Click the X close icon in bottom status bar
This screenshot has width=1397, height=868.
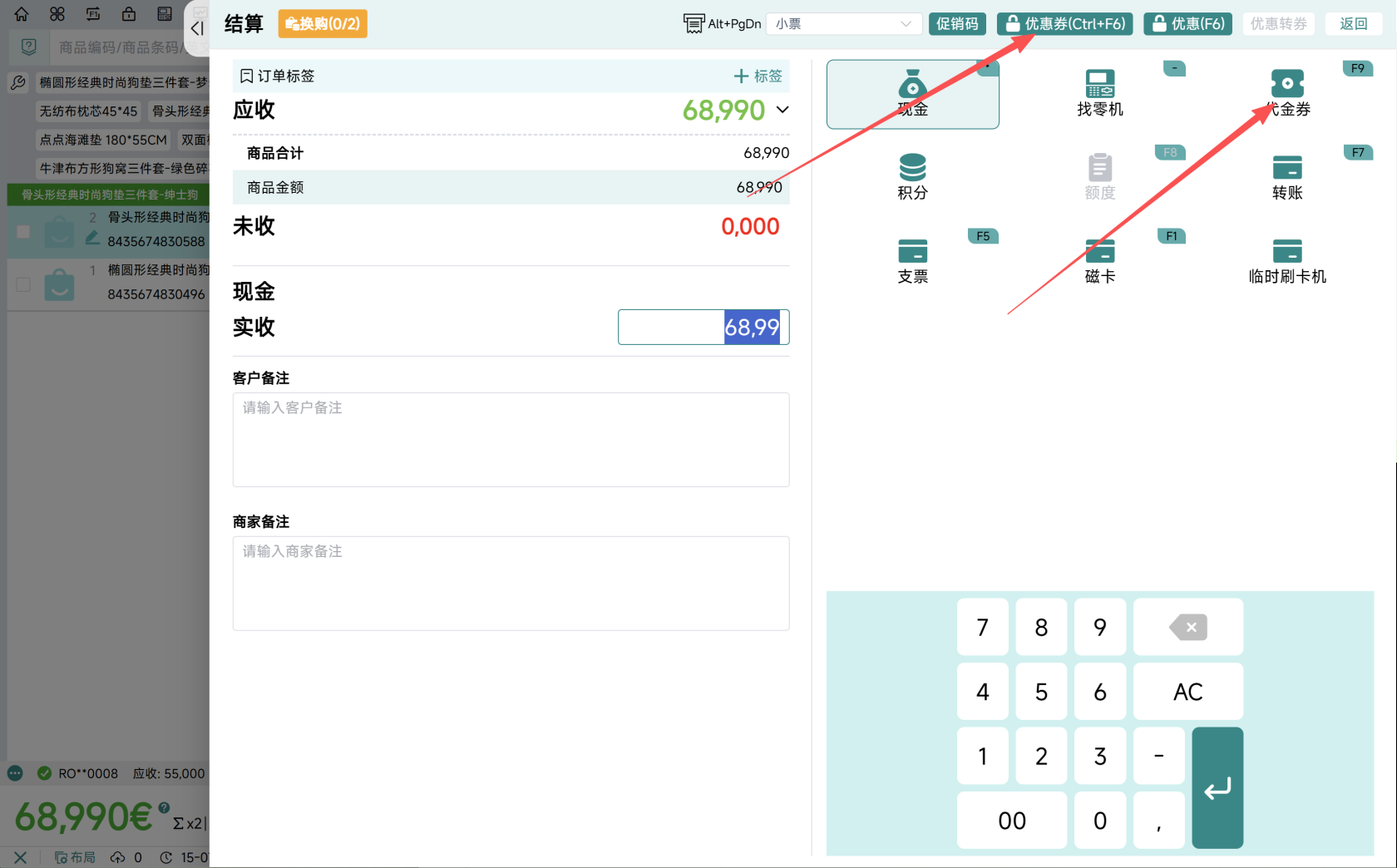(21, 857)
